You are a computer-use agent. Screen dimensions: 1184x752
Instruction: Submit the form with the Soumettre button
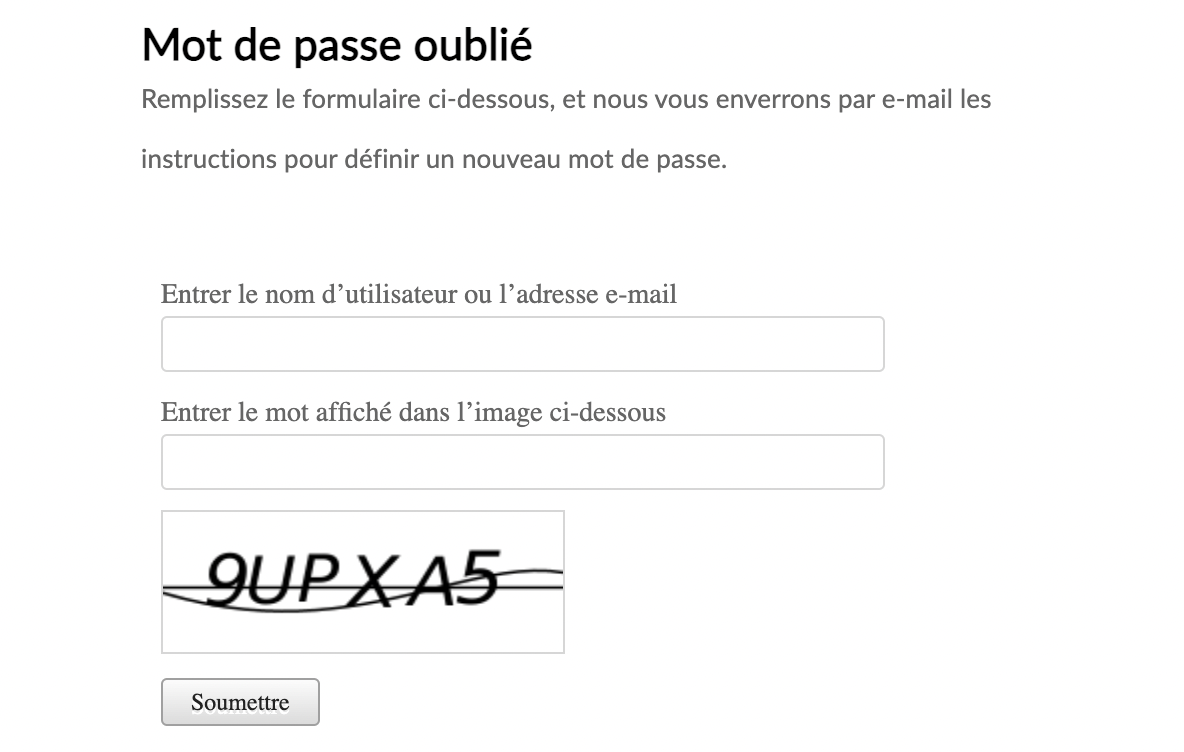click(x=240, y=702)
